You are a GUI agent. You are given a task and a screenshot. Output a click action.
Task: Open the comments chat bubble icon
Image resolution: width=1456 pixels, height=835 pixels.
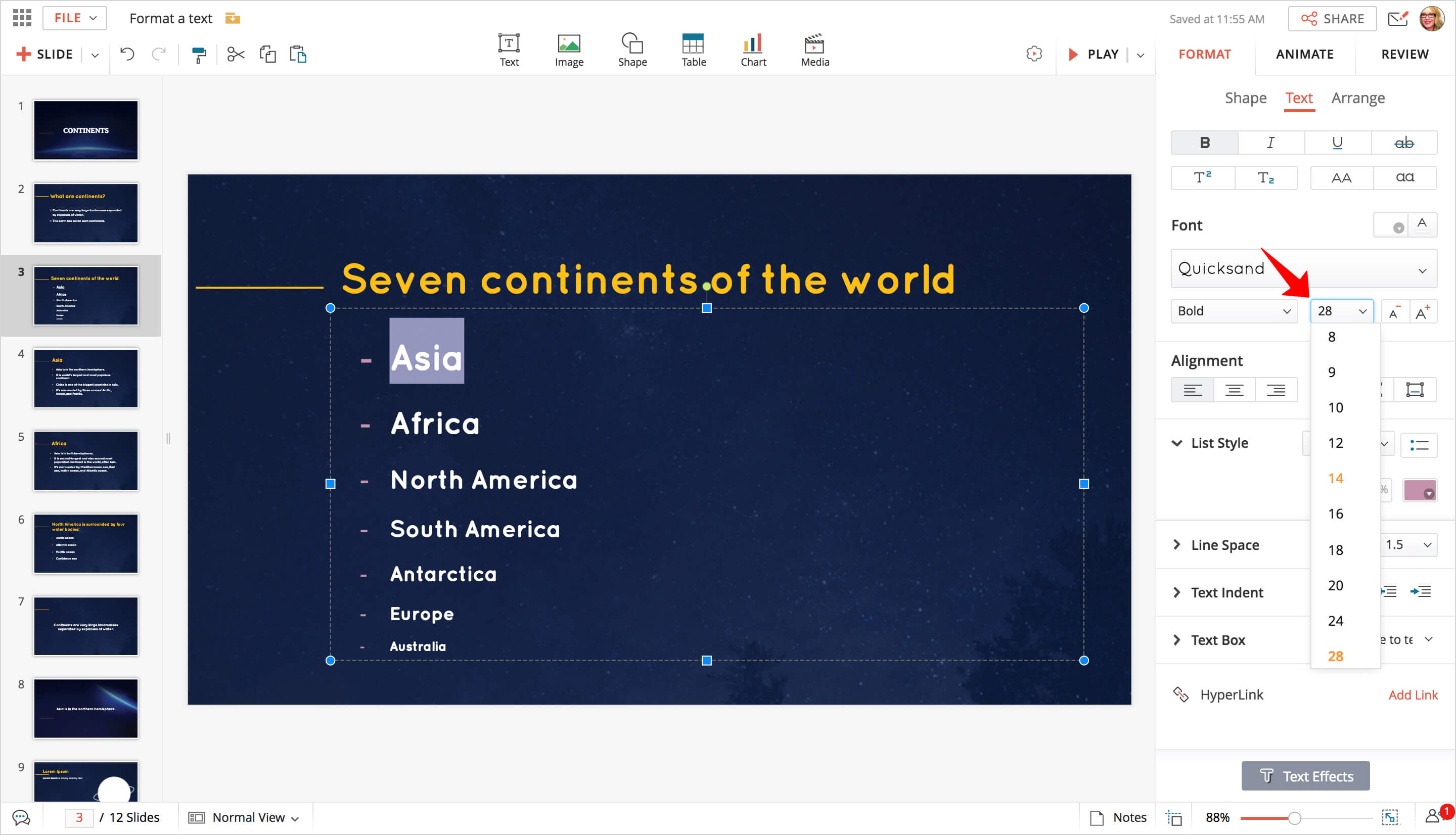click(21, 817)
